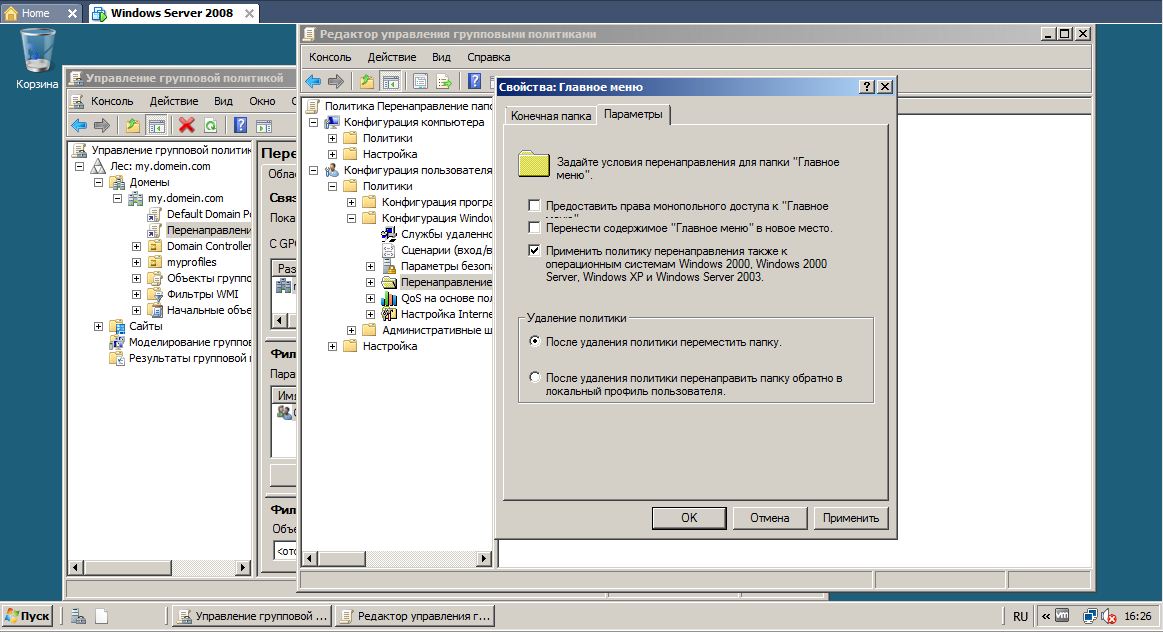Click Сценарии (вход/выход) scripts icon
Image resolution: width=1163 pixels, height=633 pixels.
(389, 250)
